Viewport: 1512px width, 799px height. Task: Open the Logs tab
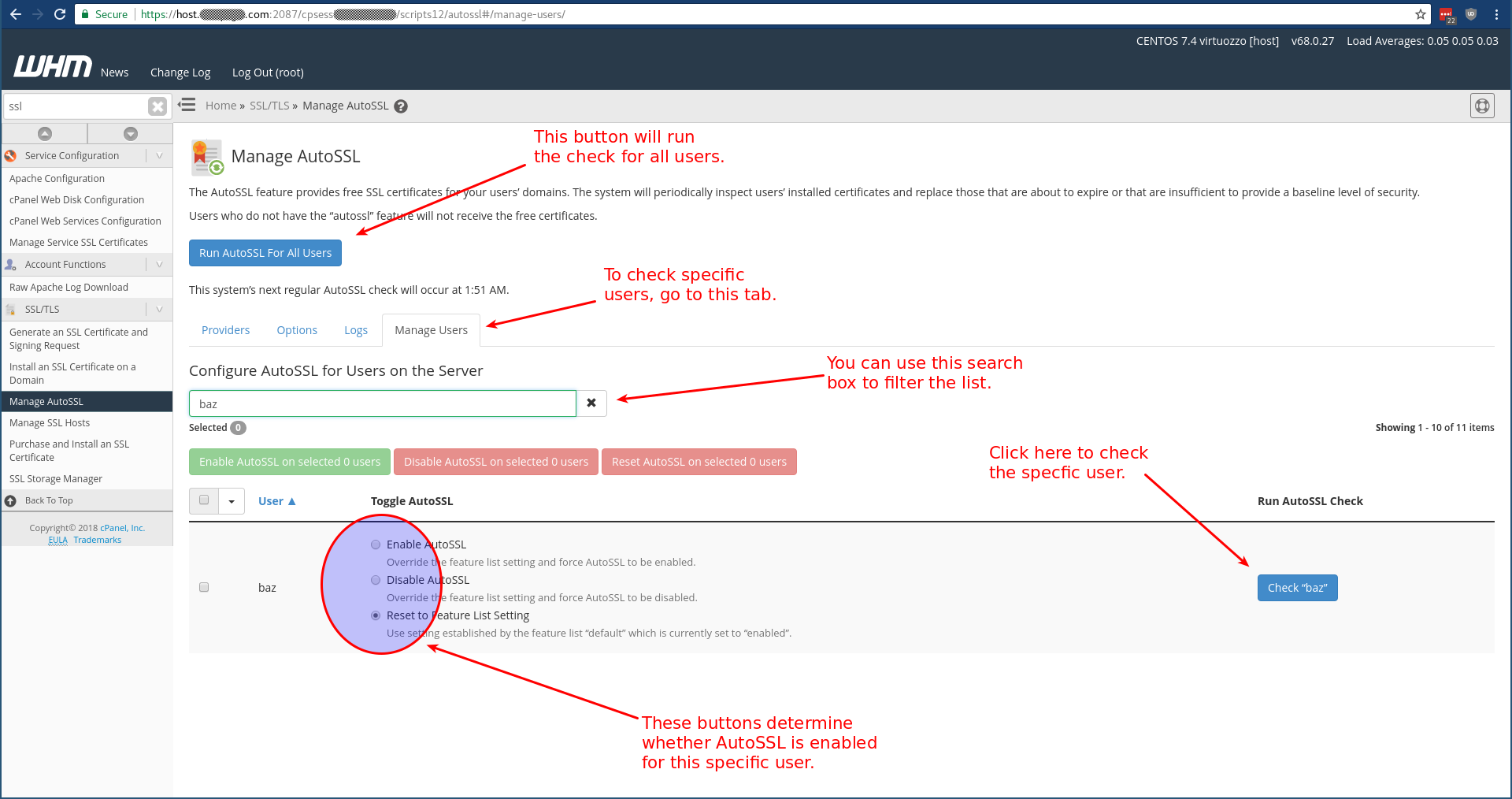pyautogui.click(x=356, y=330)
